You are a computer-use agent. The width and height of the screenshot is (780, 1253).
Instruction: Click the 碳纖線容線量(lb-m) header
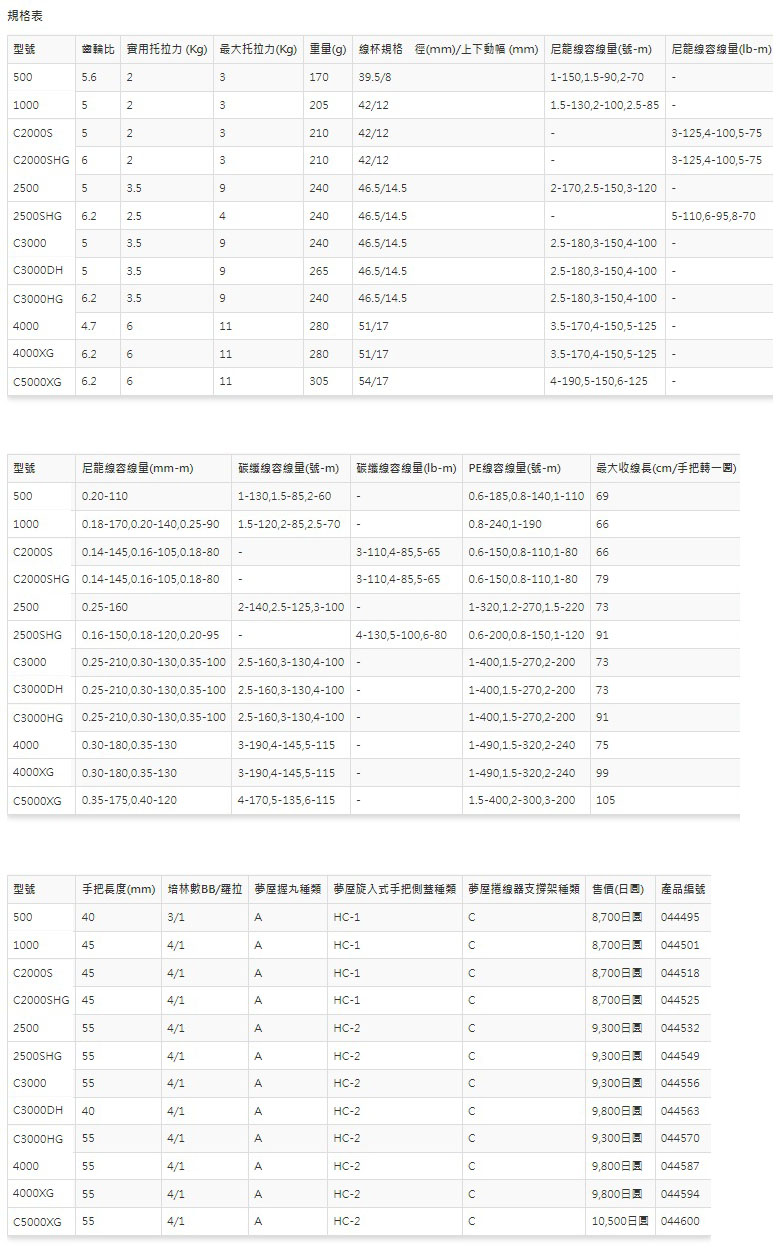(406, 468)
